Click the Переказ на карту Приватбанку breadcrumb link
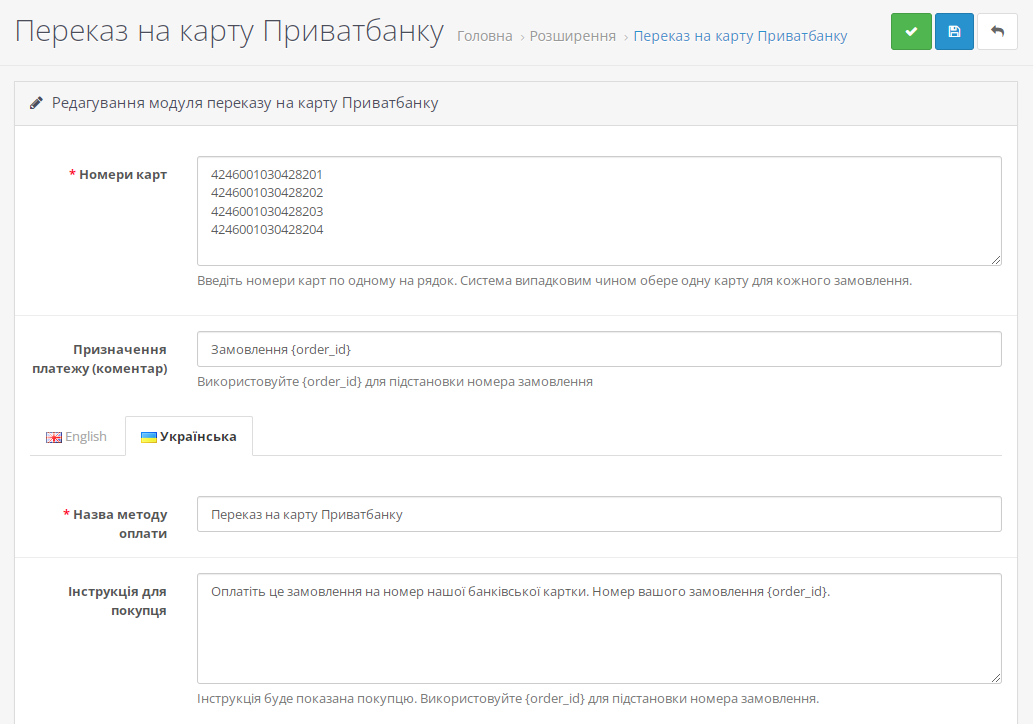Screen dimensions: 1033x724 [x=740, y=36]
